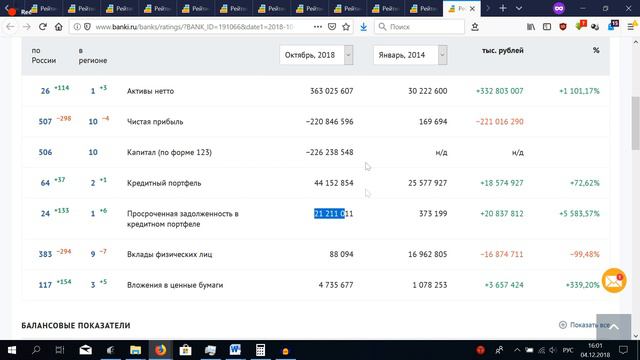Click the Russia rank 26 for Активы нетто
This screenshot has height=360, width=640.
[45, 91]
